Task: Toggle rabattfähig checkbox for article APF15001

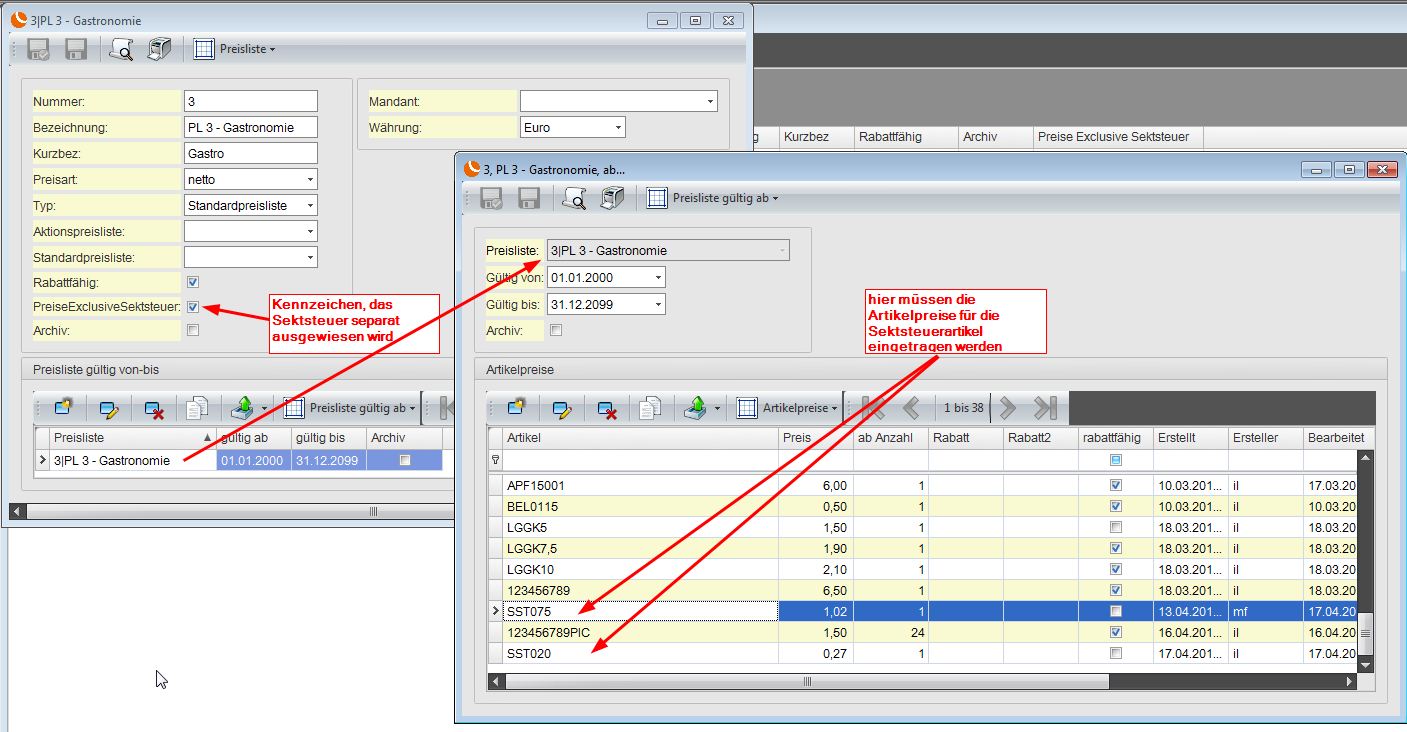Action: (1116, 485)
